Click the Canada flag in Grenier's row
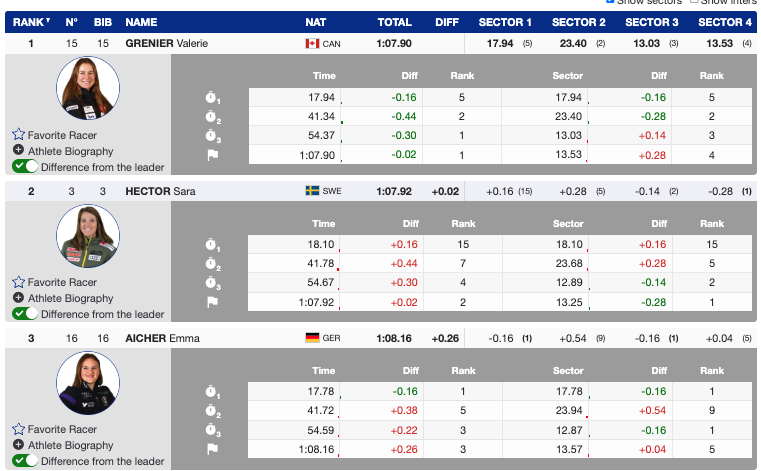Viewport: 761px width, 471px height. (312, 44)
